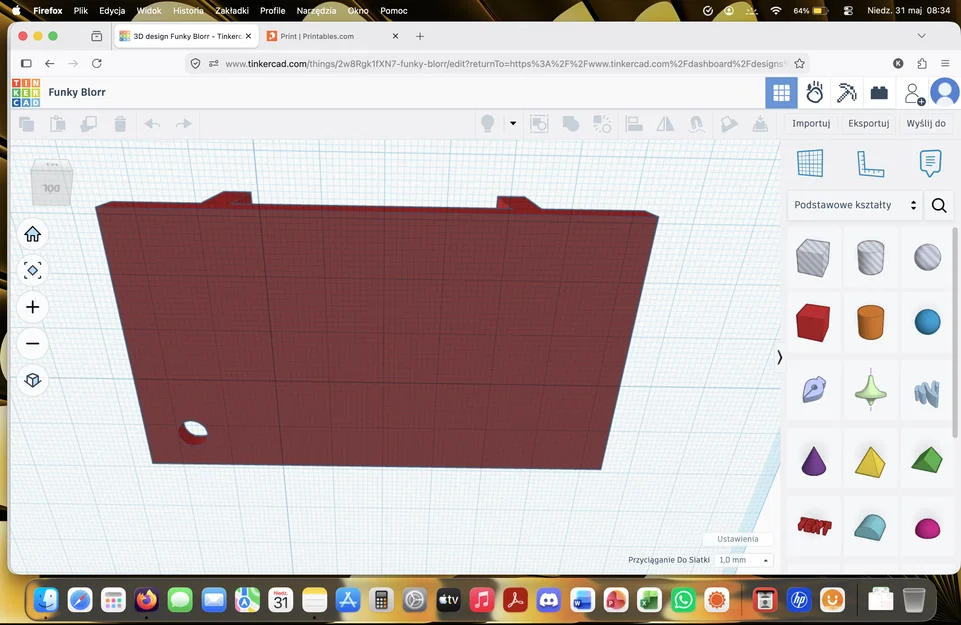The width and height of the screenshot is (961, 625).
Task: Click the Mirror tool icon
Action: pos(665,124)
